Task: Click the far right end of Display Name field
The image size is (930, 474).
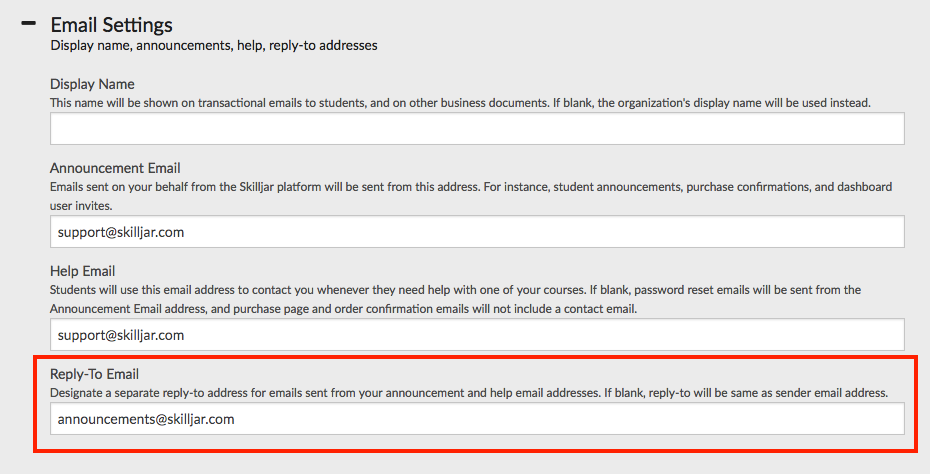Action: tap(892, 129)
